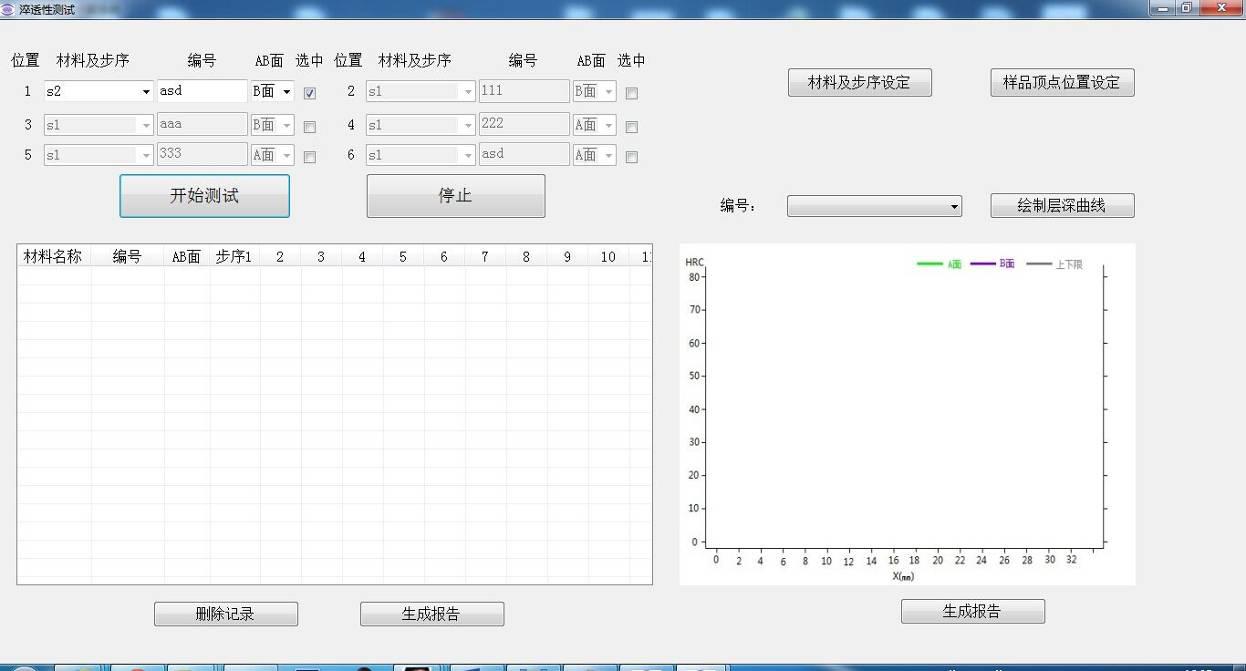The width and height of the screenshot is (1246, 671).
Task: Click 生成报告 below the data table
Action: tap(431, 614)
